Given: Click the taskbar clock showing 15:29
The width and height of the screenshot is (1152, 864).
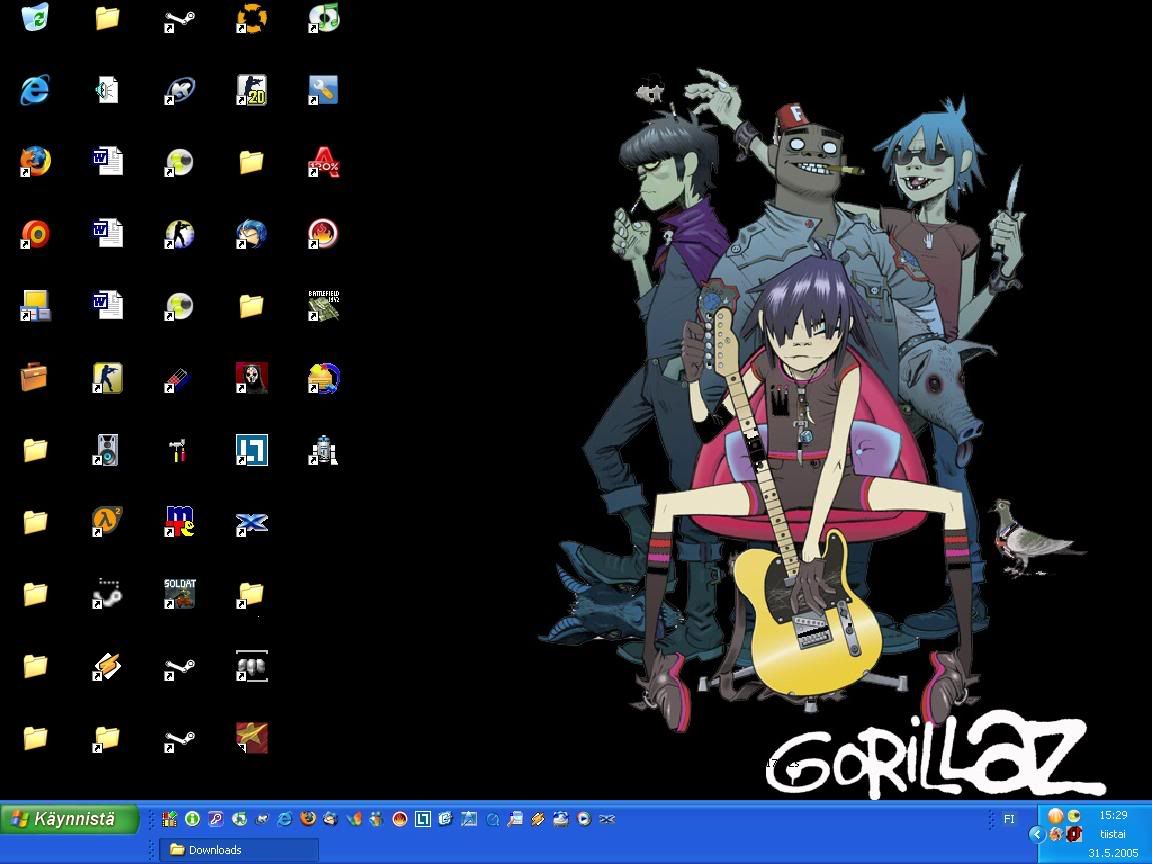Looking at the screenshot, I should coord(1112,816).
